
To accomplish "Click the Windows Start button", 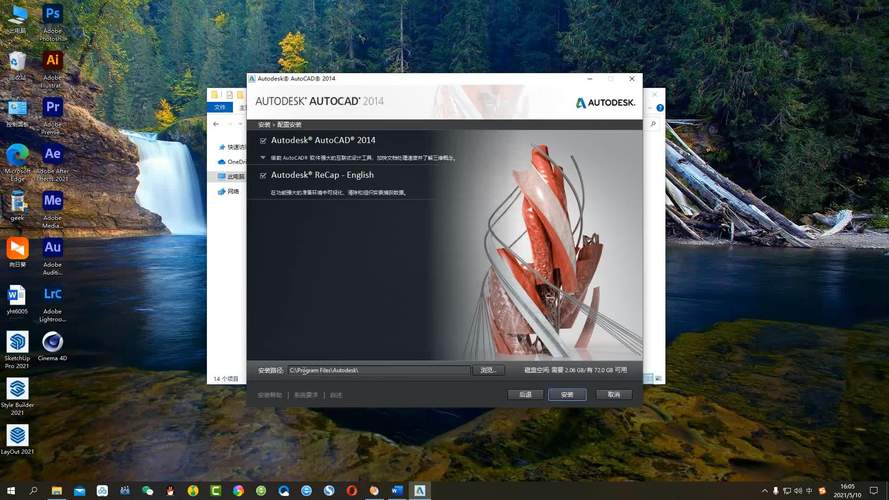I will [x=10, y=491].
